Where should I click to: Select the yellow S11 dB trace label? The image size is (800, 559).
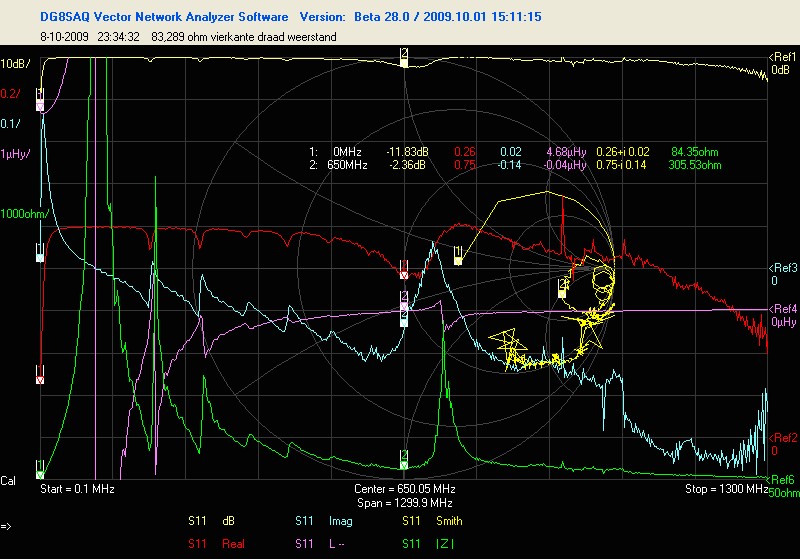click(x=211, y=521)
